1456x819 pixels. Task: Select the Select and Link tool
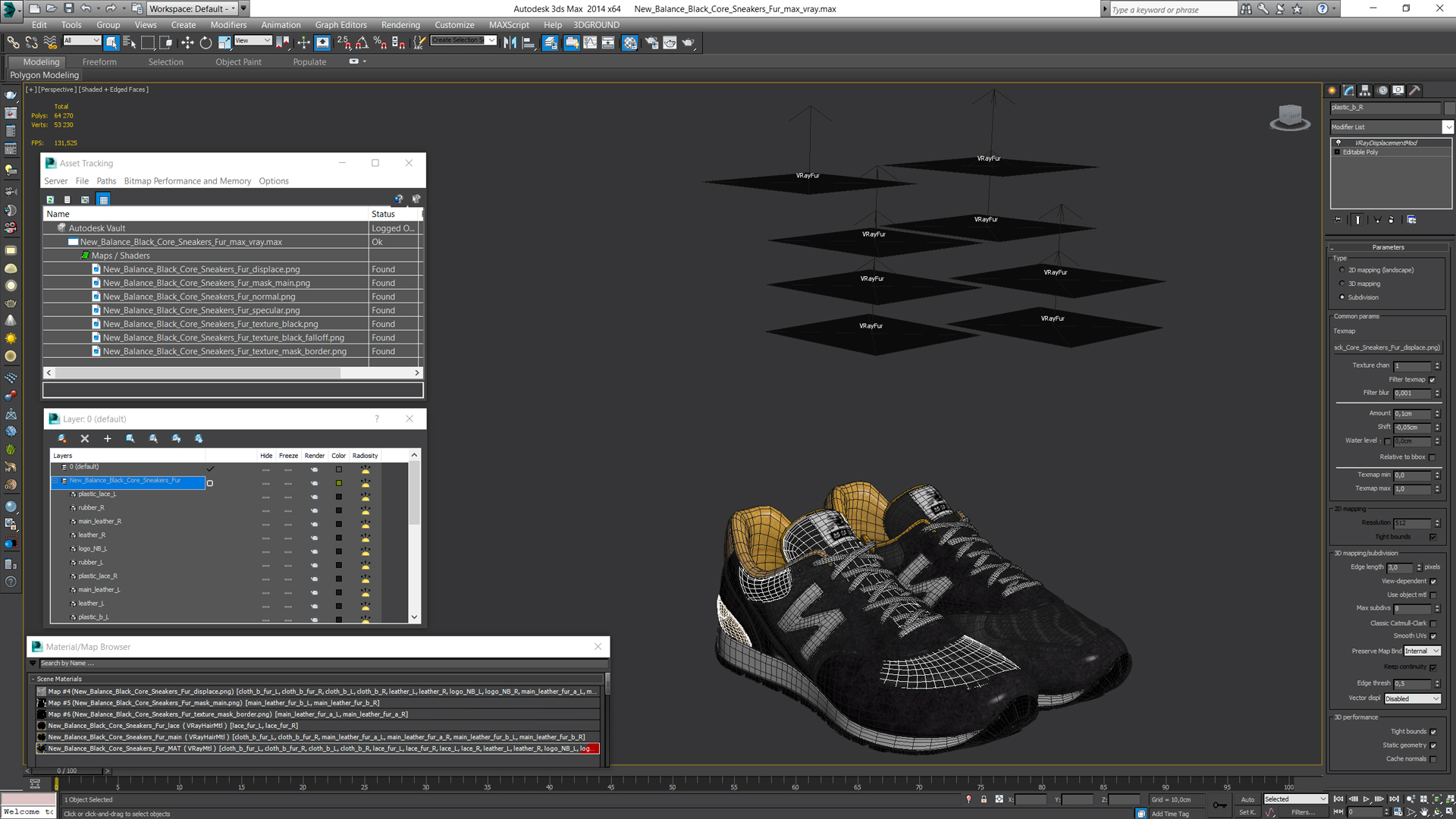point(13,42)
